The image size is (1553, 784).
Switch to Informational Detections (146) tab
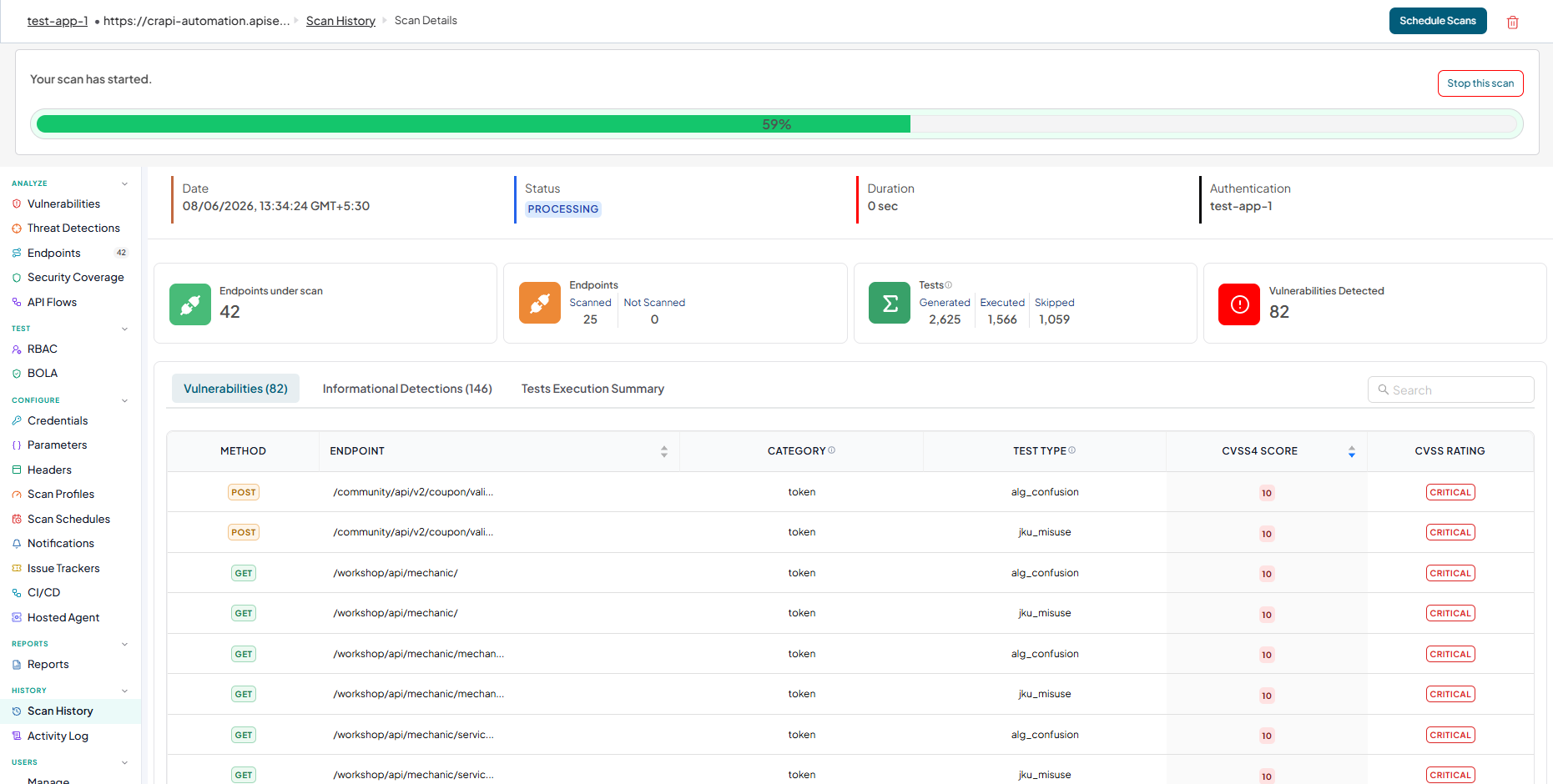pyautogui.click(x=407, y=389)
